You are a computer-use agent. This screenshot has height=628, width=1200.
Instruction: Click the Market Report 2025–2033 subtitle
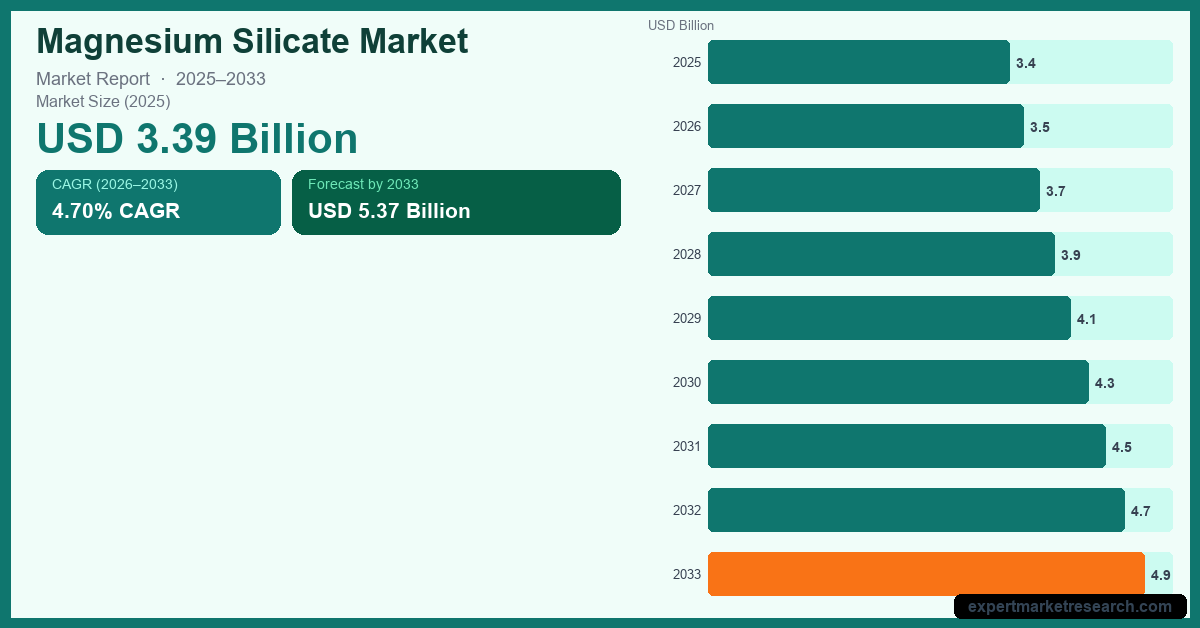click(151, 79)
